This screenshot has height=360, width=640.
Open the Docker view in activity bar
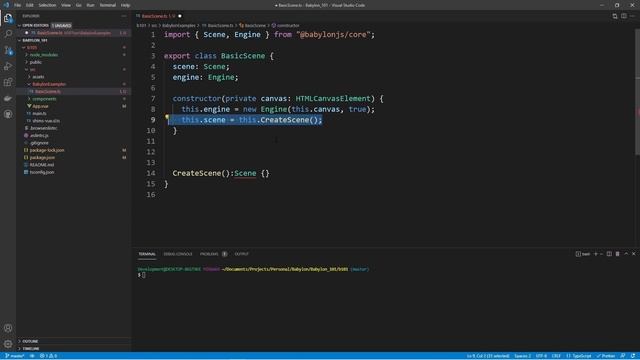tap(8, 98)
